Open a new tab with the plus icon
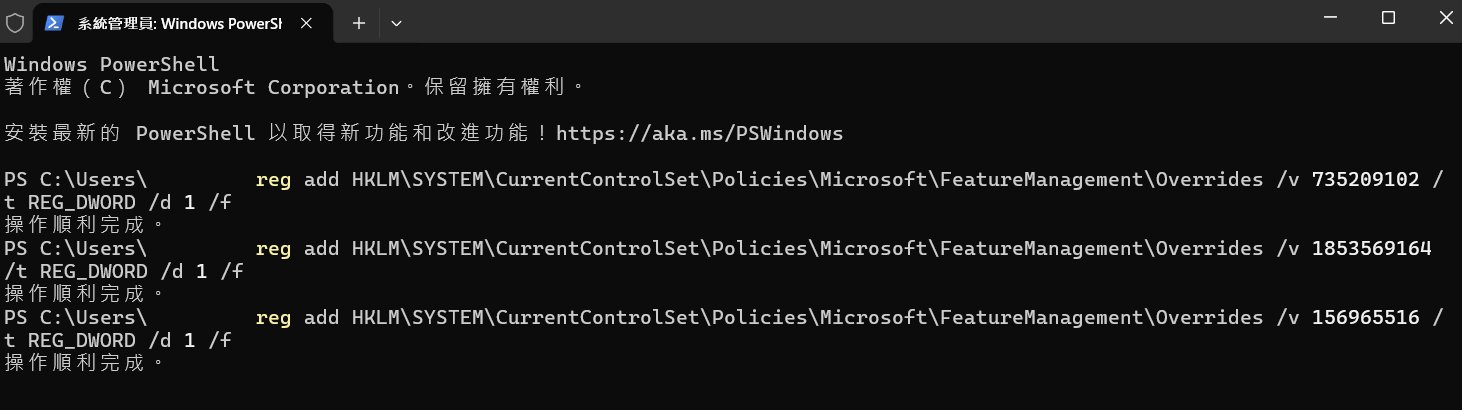 [x=359, y=23]
